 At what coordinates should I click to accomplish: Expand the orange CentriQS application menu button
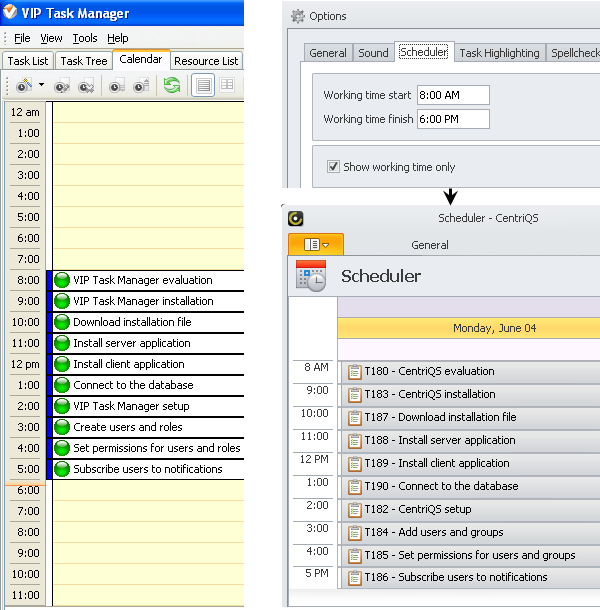(x=315, y=244)
